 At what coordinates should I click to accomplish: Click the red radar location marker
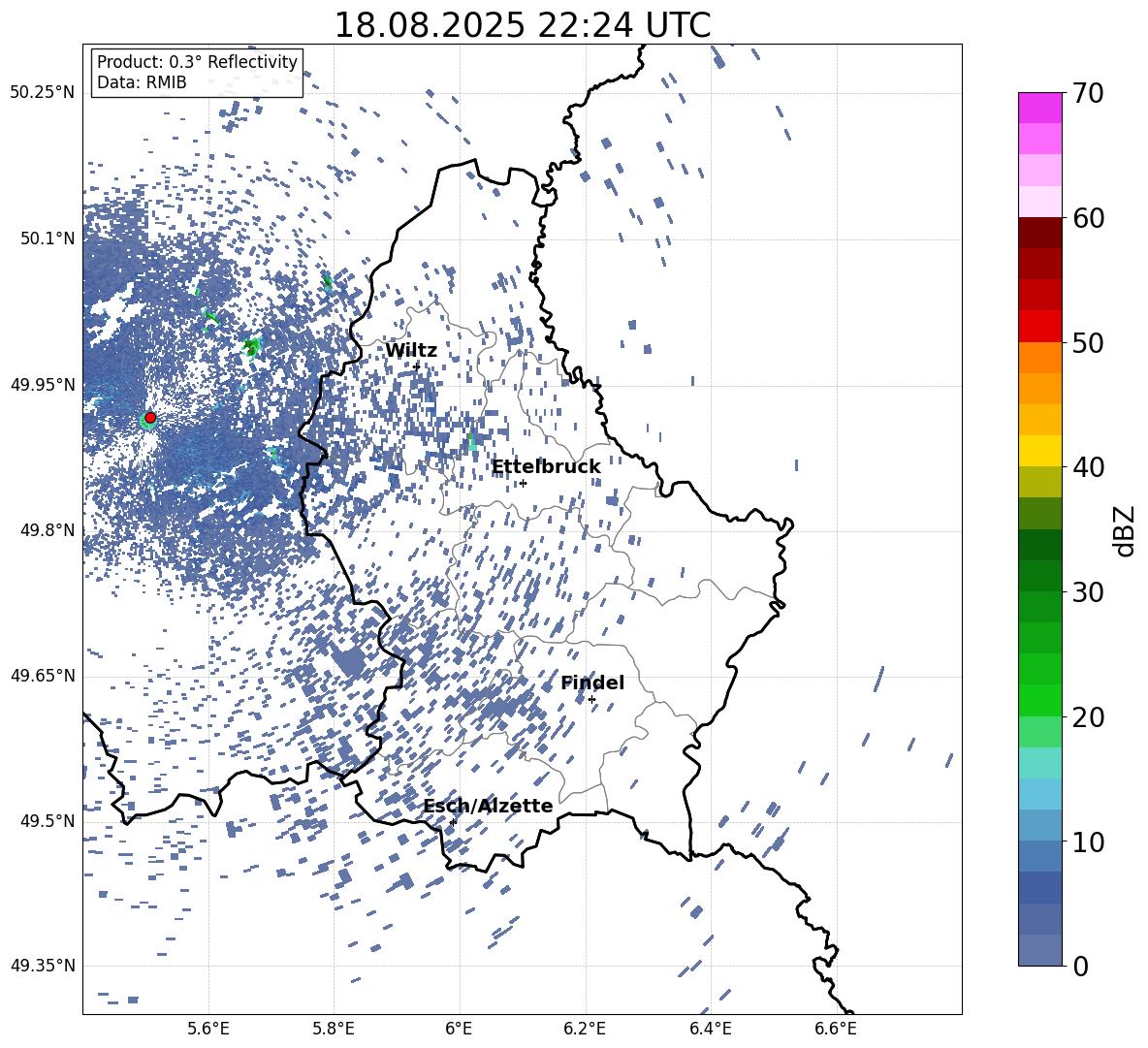click(x=150, y=418)
